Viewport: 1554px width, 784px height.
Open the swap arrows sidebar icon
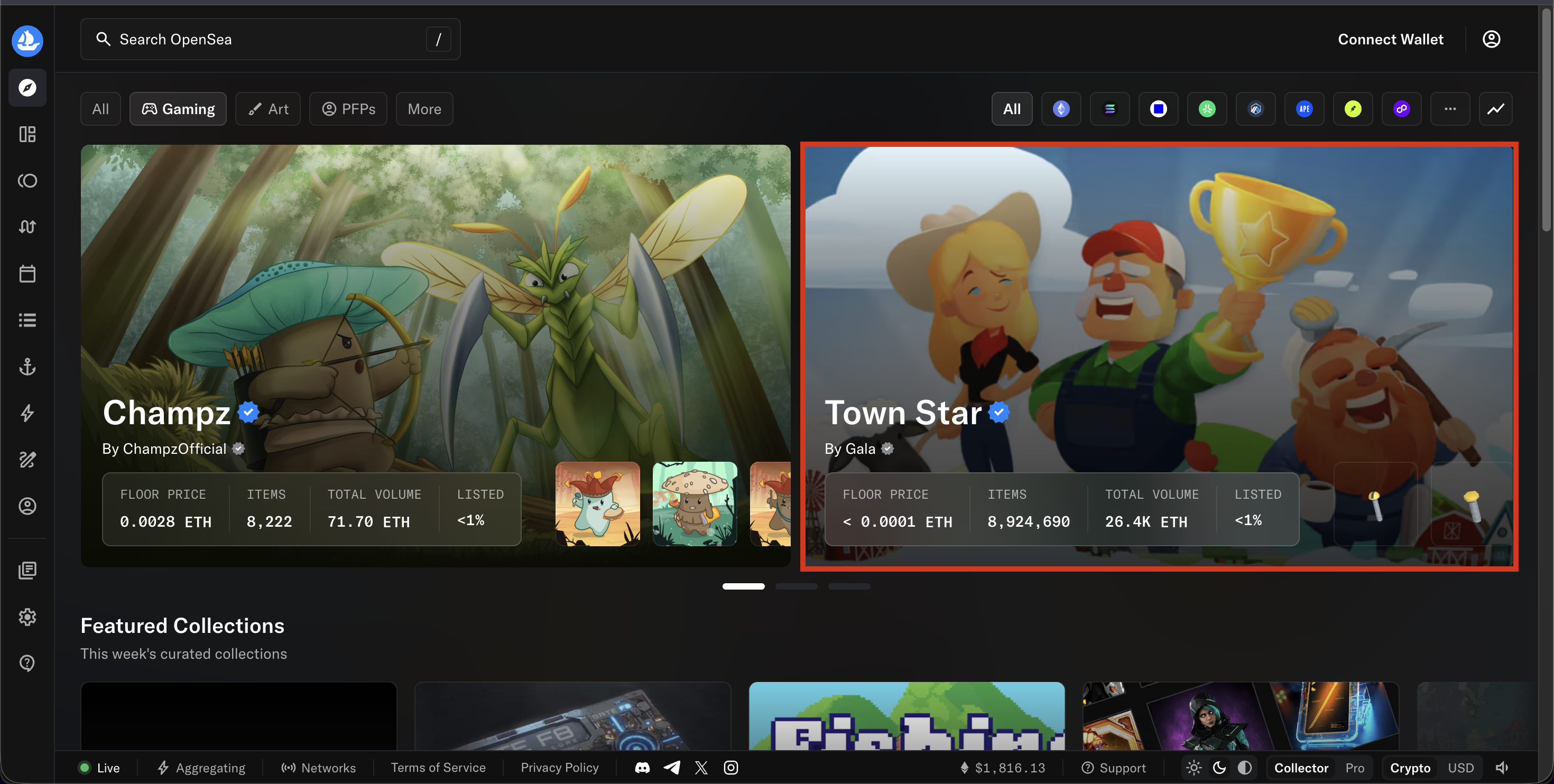pos(27,227)
